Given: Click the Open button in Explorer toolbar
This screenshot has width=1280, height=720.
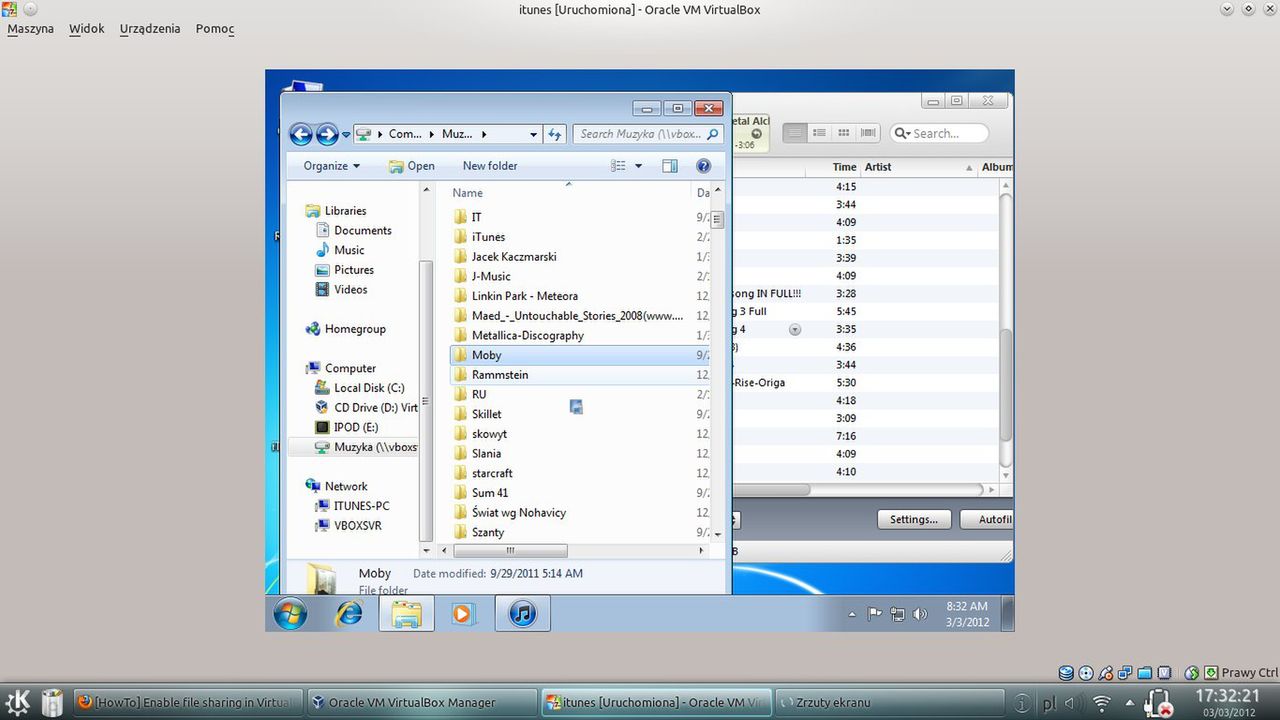Looking at the screenshot, I should click(411, 166).
